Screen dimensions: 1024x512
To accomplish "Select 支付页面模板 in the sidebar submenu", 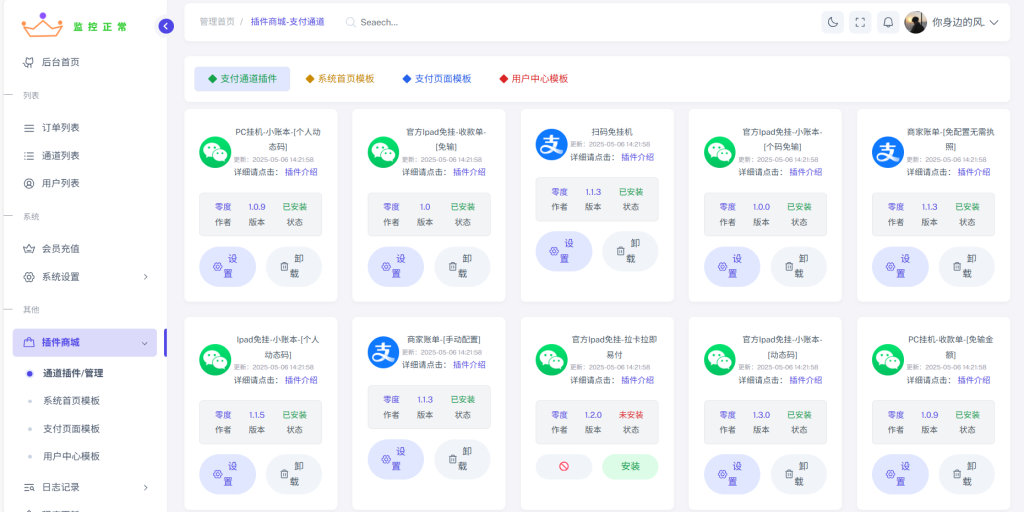I will tap(71, 428).
